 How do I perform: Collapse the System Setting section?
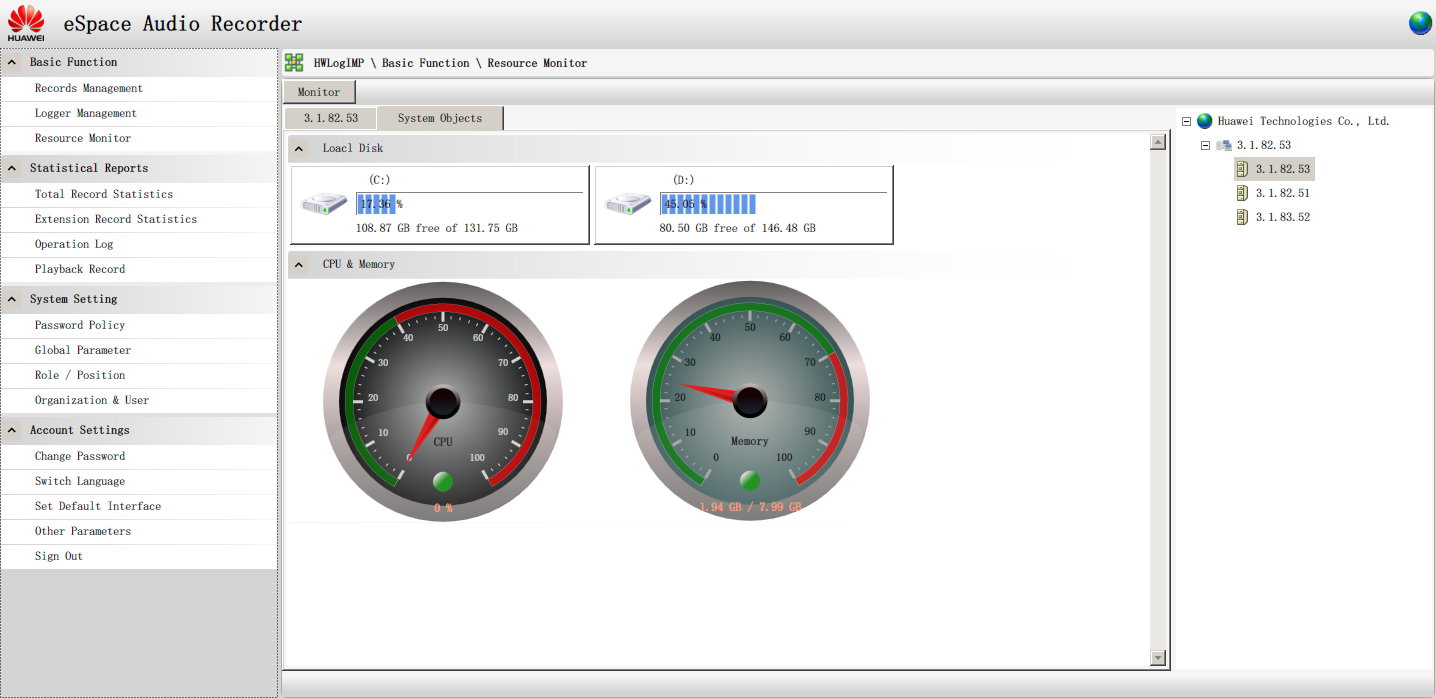(x=13, y=299)
